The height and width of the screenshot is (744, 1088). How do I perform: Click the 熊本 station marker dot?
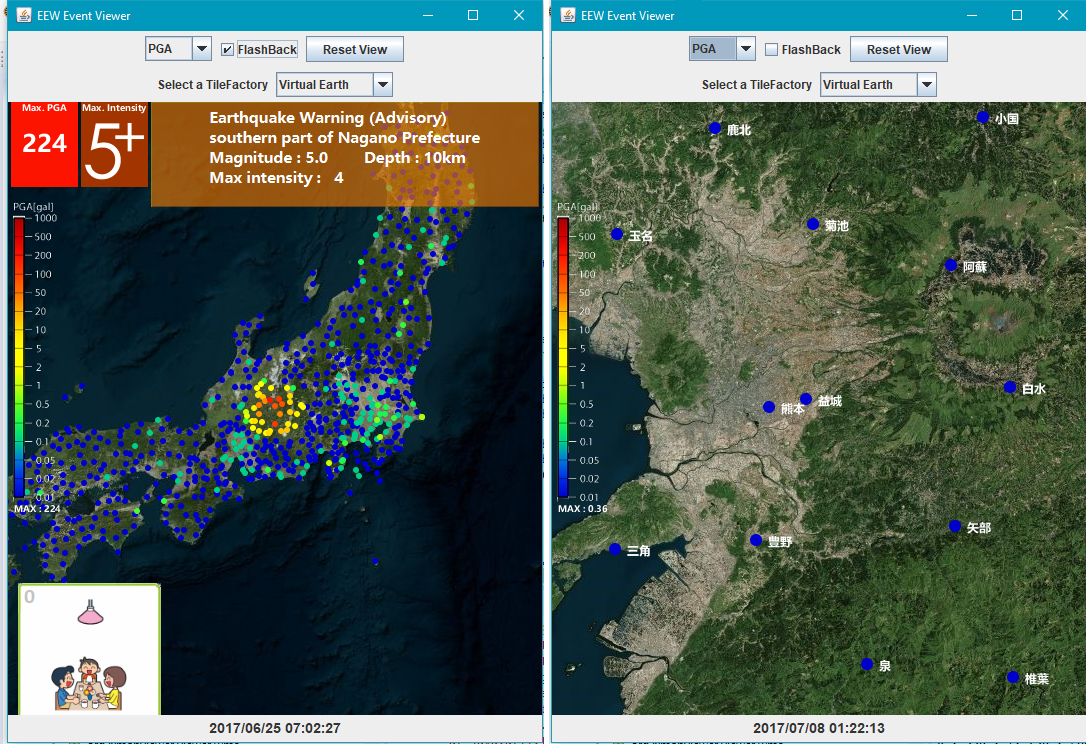[x=769, y=407]
